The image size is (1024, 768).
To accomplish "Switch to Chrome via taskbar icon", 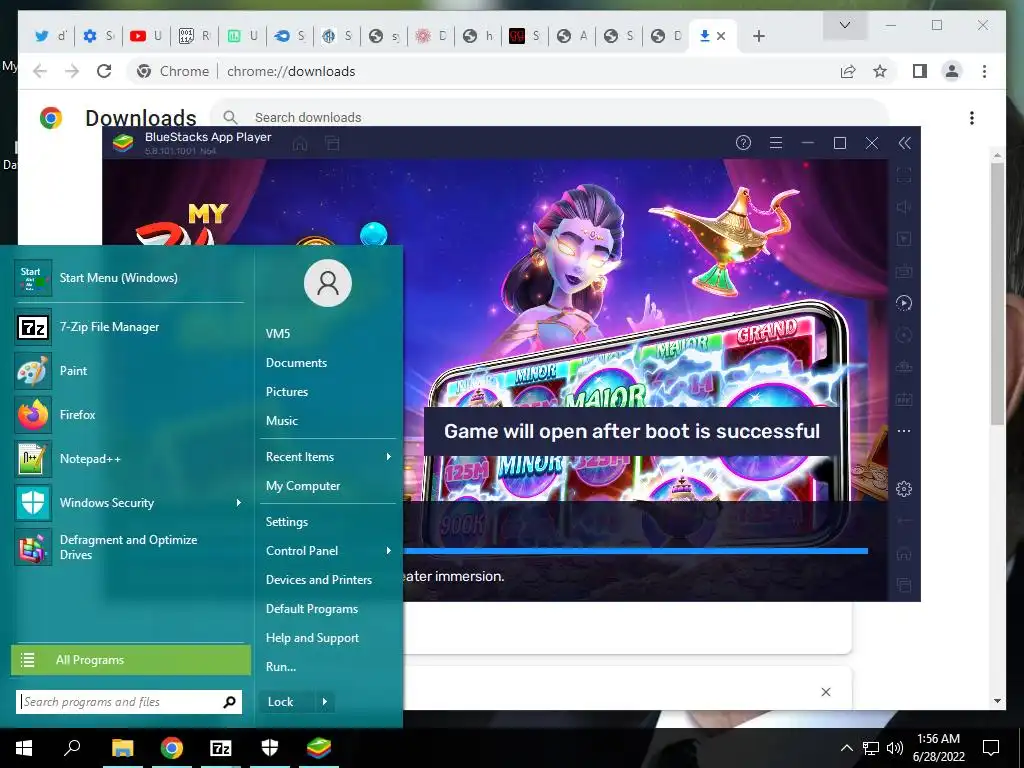I will pos(172,748).
